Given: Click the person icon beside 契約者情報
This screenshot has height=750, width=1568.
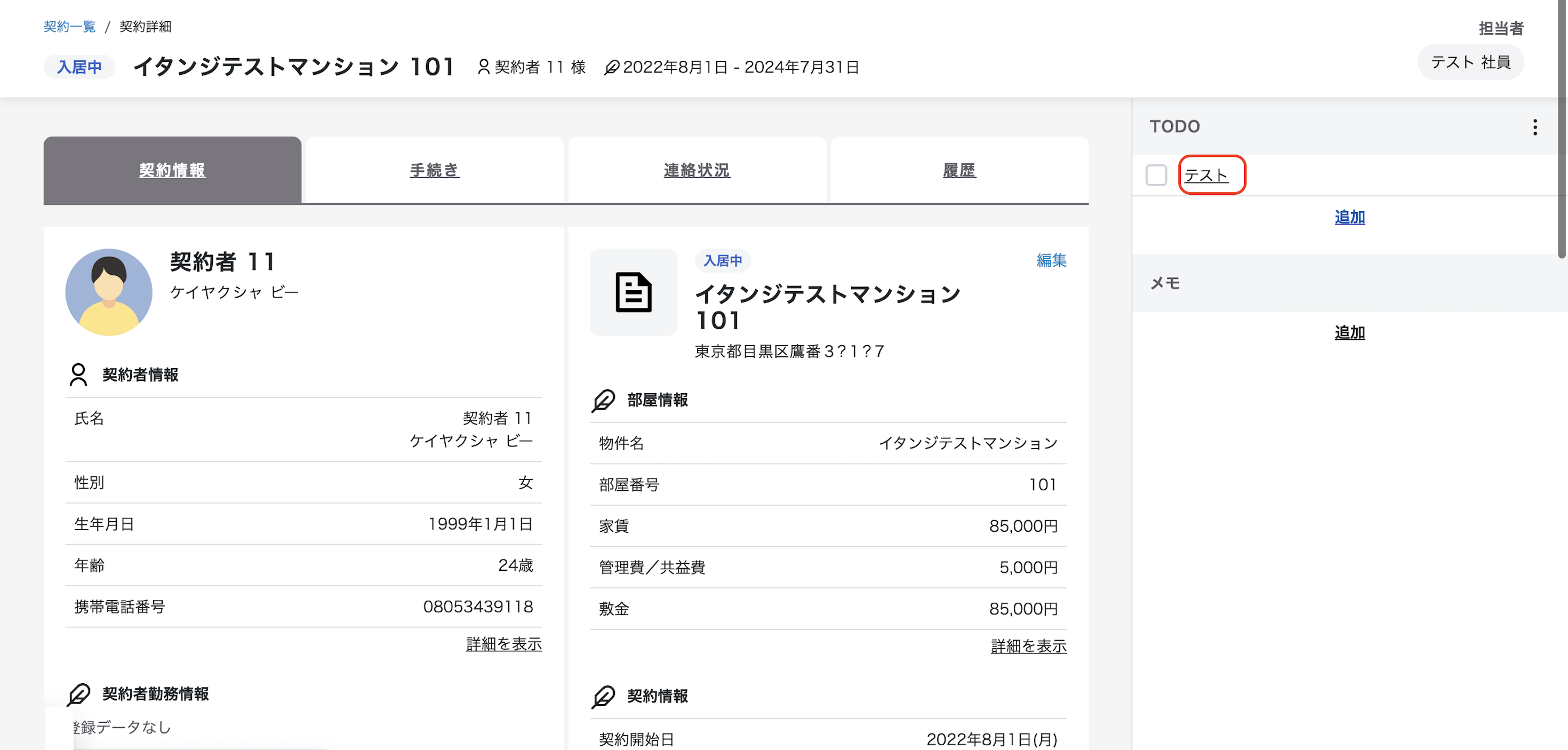Looking at the screenshot, I should coord(78,374).
